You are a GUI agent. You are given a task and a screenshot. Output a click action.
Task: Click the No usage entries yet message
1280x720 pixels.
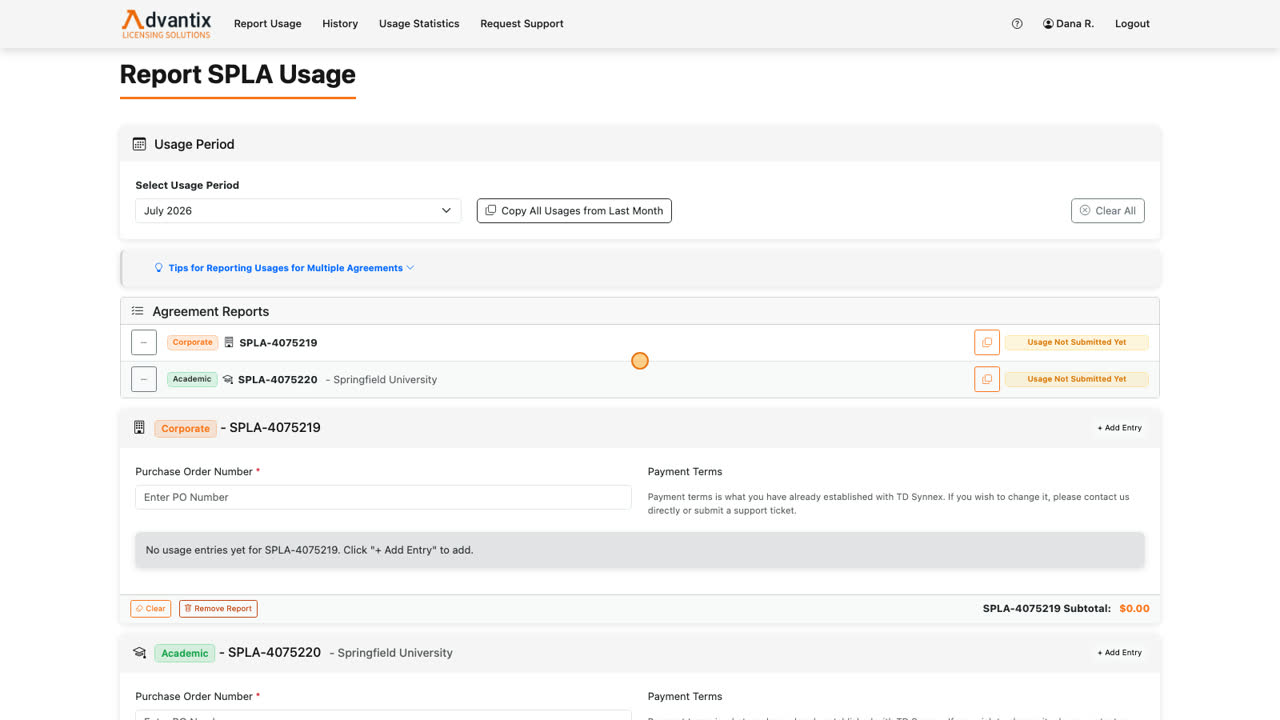pos(640,550)
